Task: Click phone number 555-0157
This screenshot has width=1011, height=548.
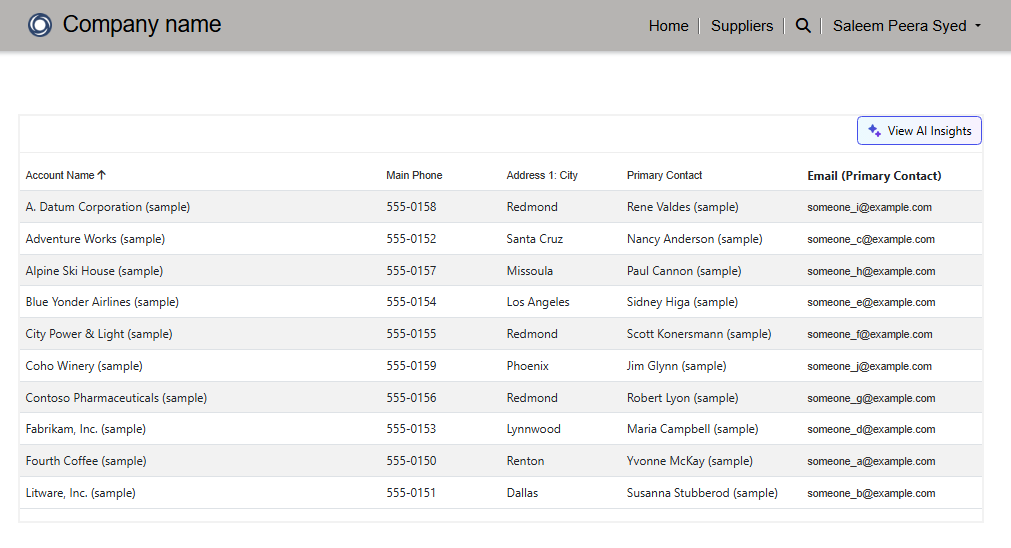Action: [x=411, y=271]
